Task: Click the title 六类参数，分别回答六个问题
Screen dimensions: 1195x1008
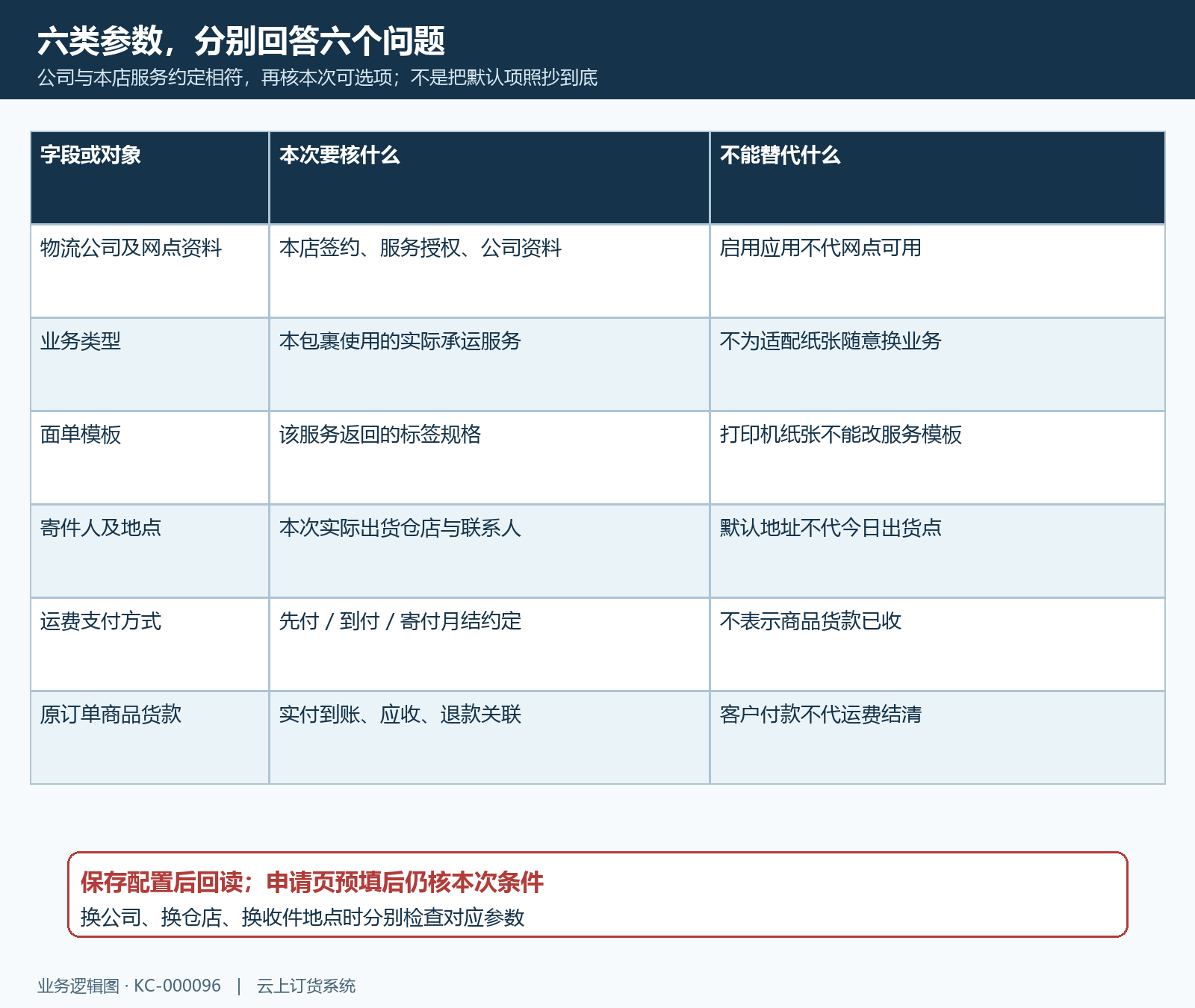Action: pos(241,40)
